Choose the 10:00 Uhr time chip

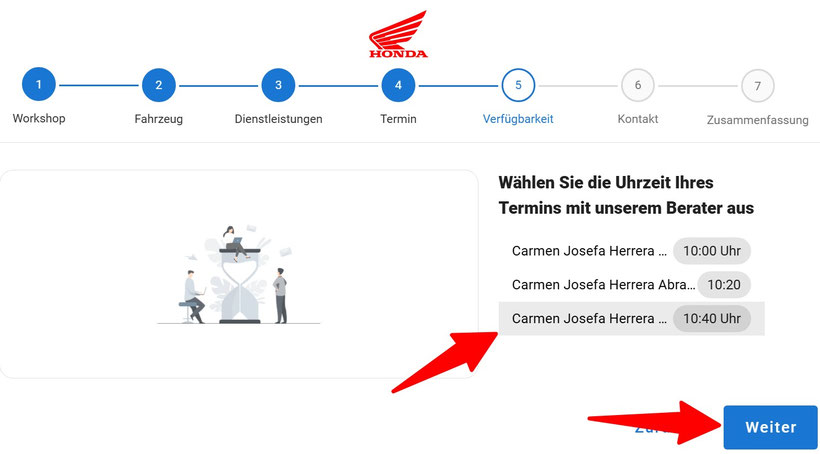pos(712,251)
